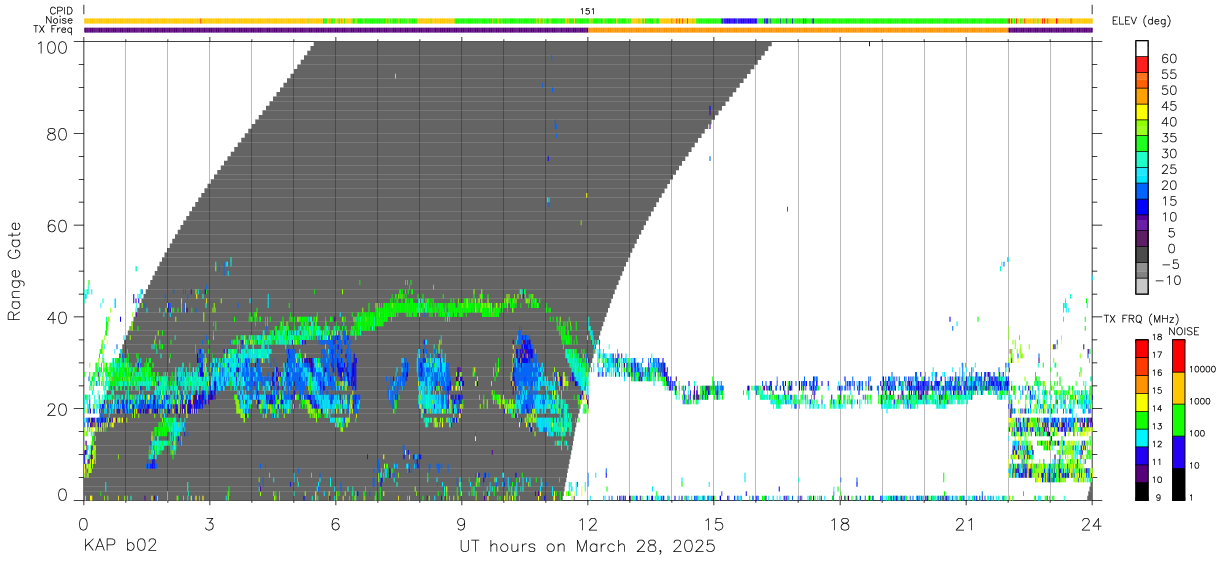
Task: Select the white top swatch in ELEV color bar
Action: (1143, 48)
